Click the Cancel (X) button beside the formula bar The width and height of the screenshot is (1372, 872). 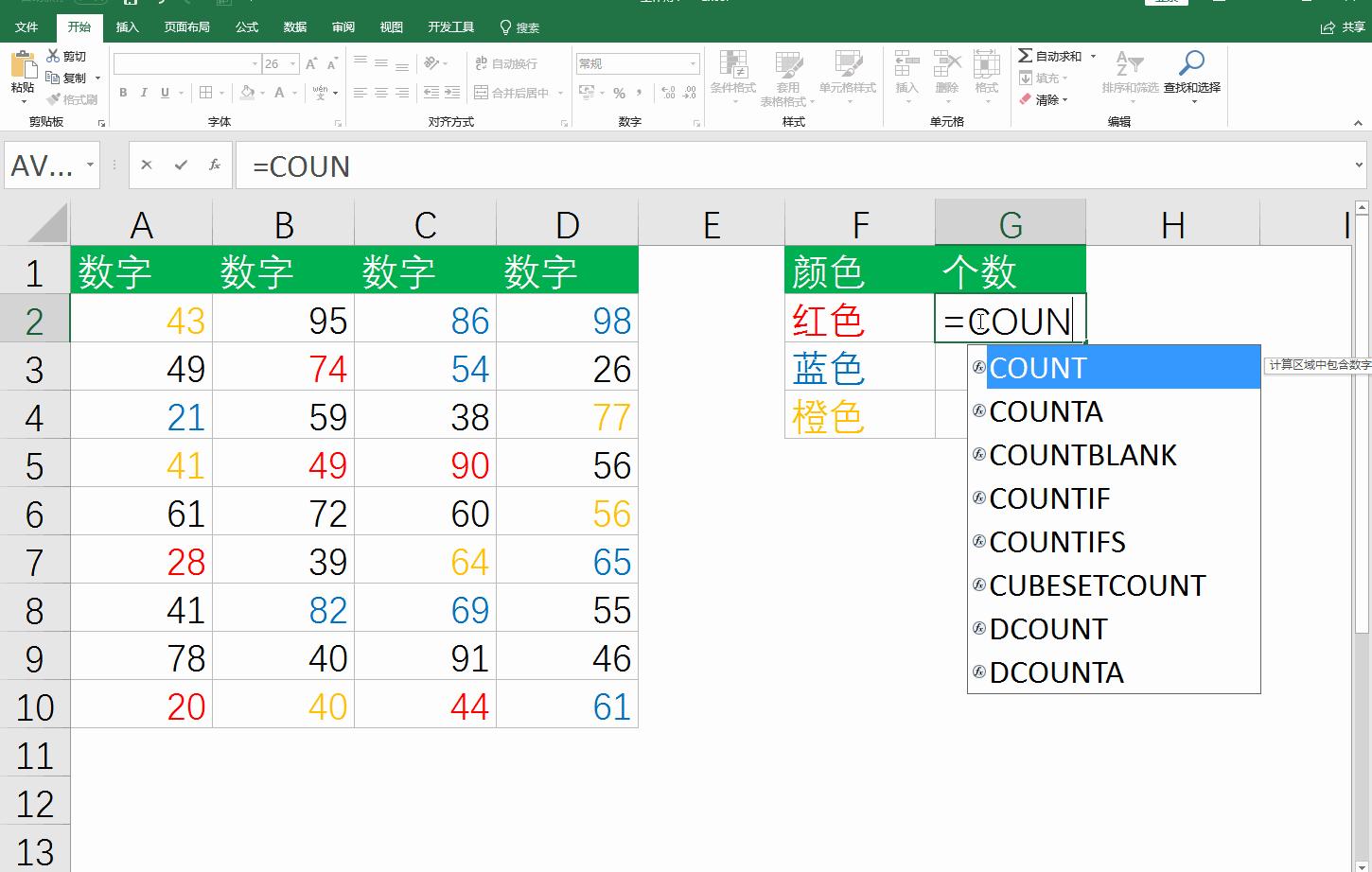coord(147,165)
